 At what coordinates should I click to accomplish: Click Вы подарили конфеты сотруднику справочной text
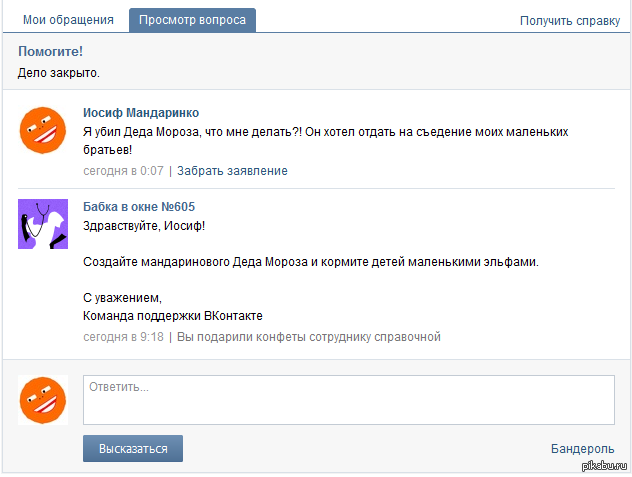click(x=309, y=337)
